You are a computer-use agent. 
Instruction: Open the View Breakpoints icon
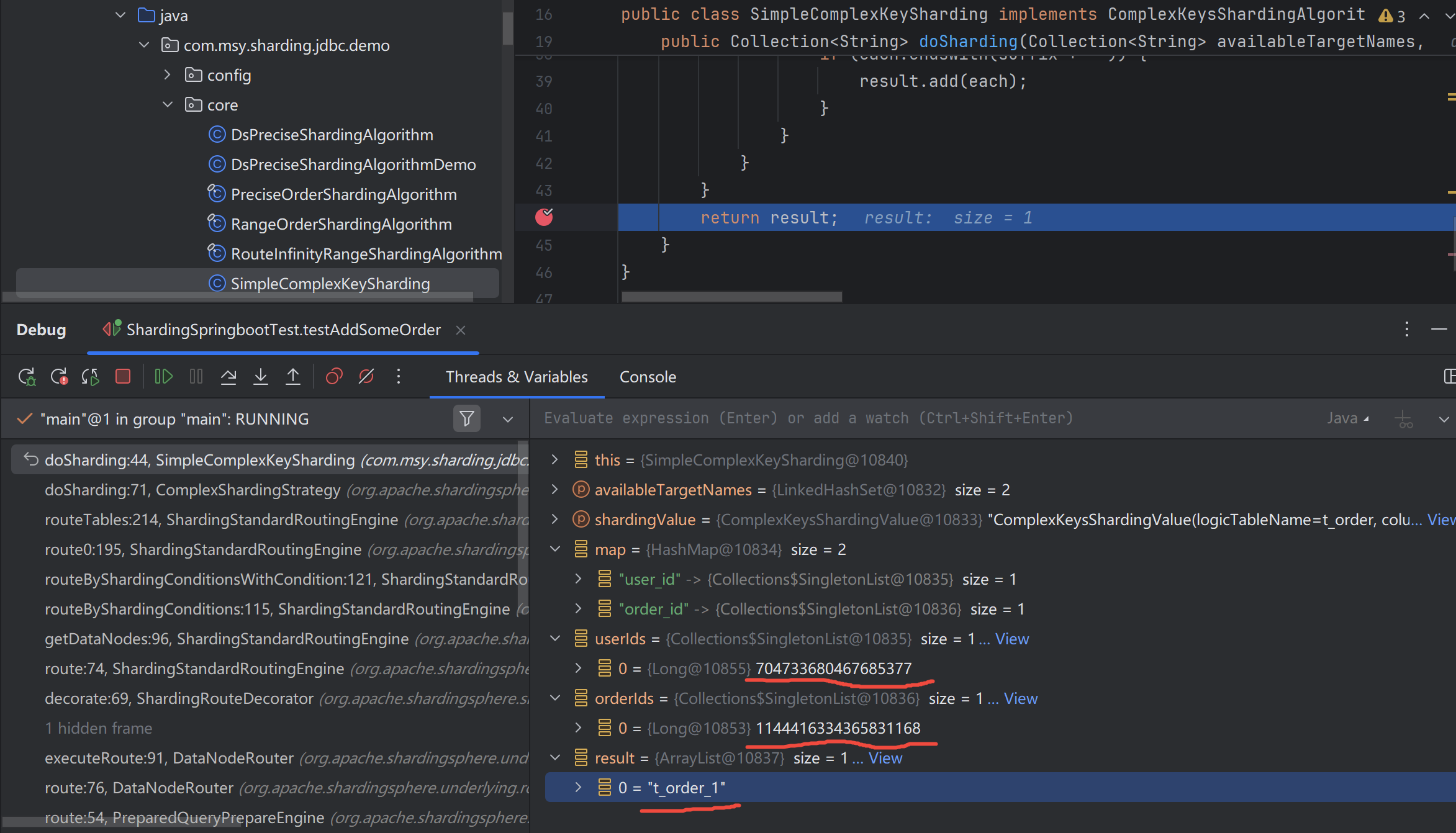334,377
